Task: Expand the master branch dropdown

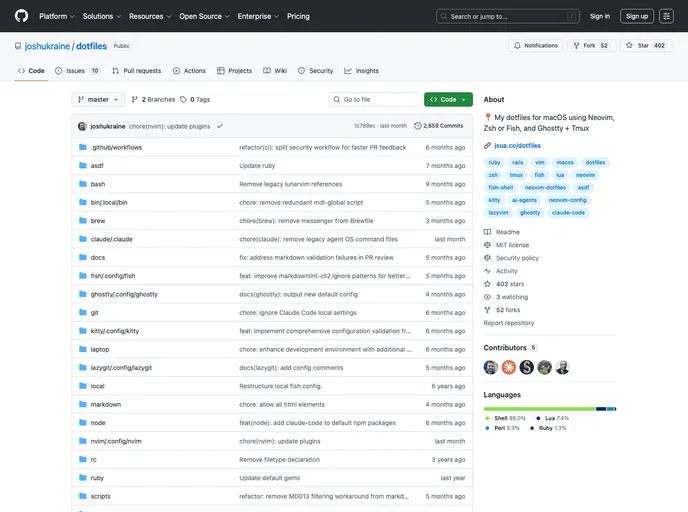Action: click(98, 100)
